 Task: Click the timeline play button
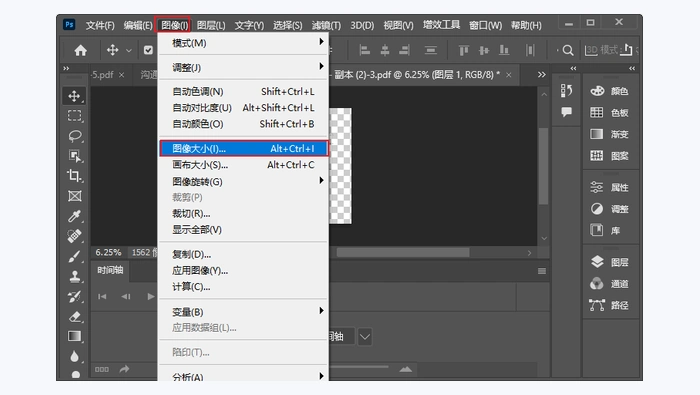point(150,296)
